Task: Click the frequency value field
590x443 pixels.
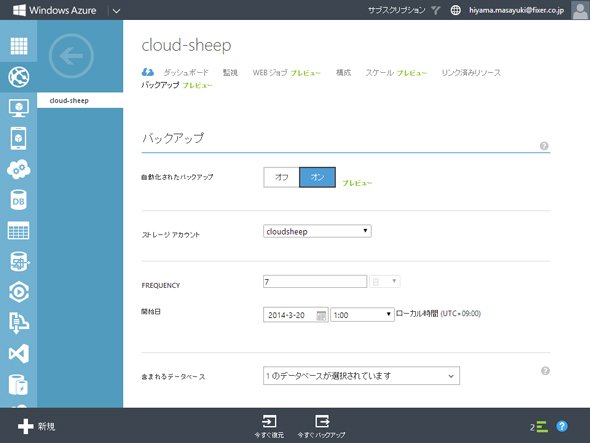Action: pos(315,282)
